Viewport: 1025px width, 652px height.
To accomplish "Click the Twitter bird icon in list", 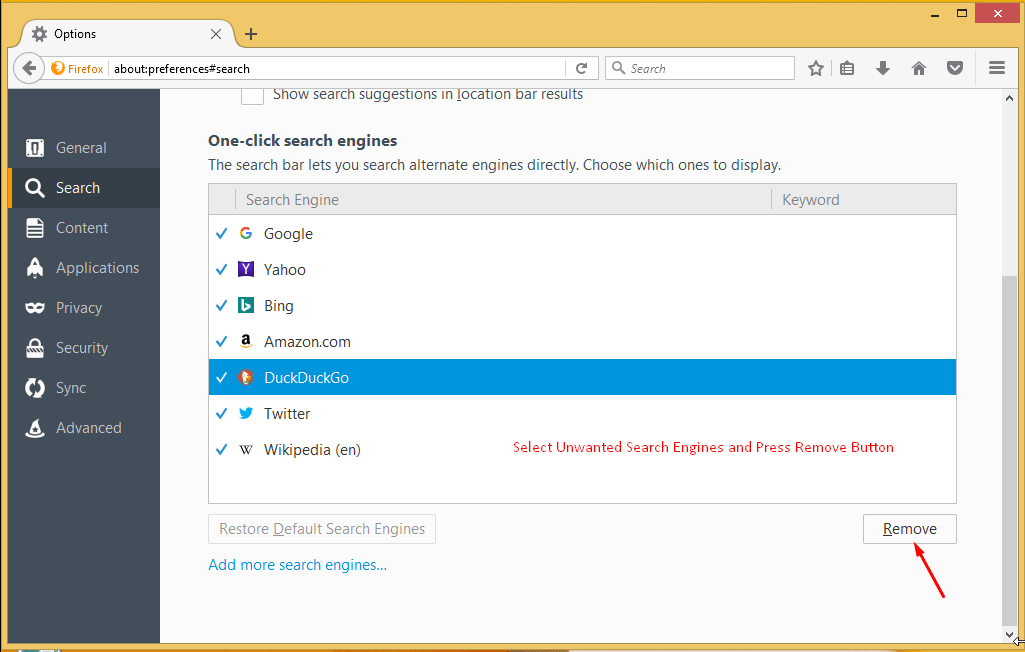I will (246, 413).
